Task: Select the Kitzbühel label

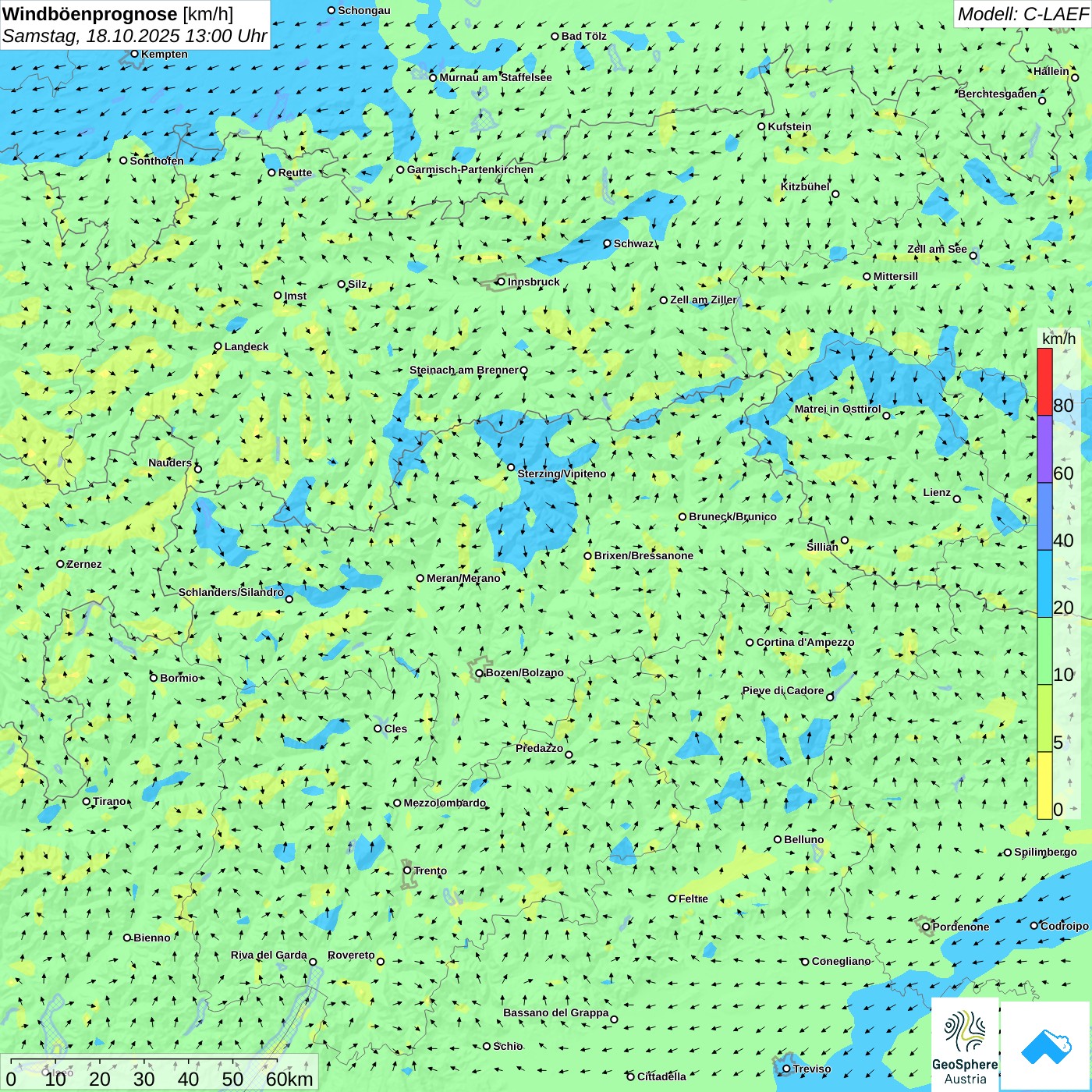Action: tap(805, 186)
